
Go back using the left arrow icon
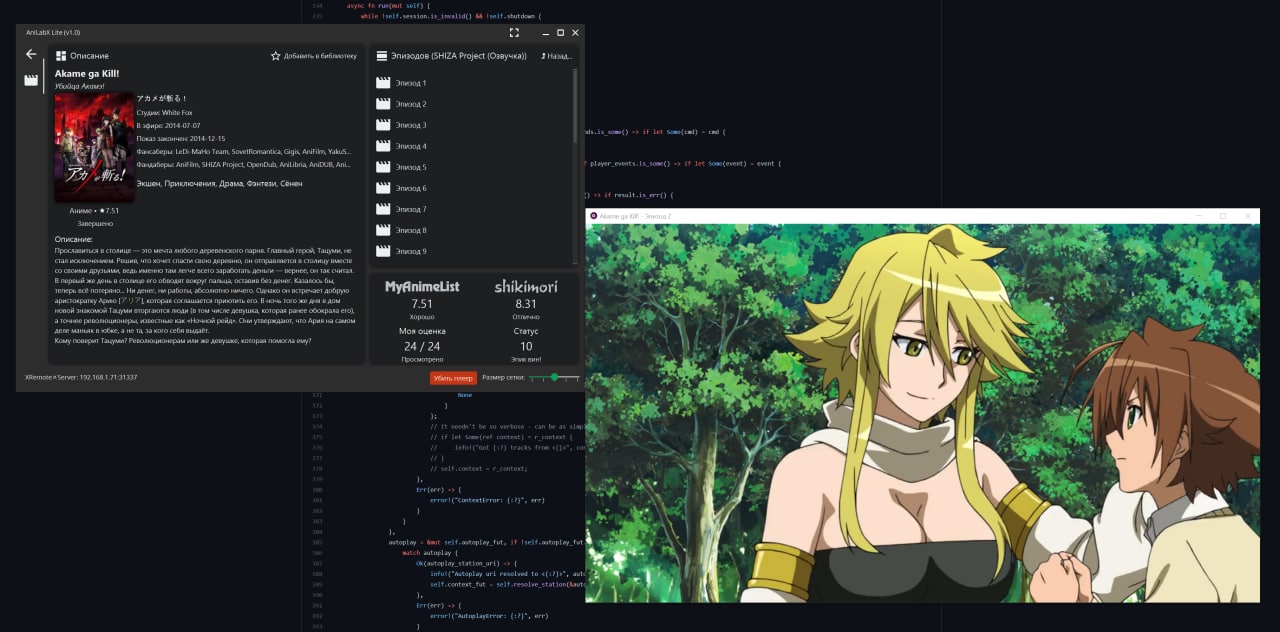31,54
